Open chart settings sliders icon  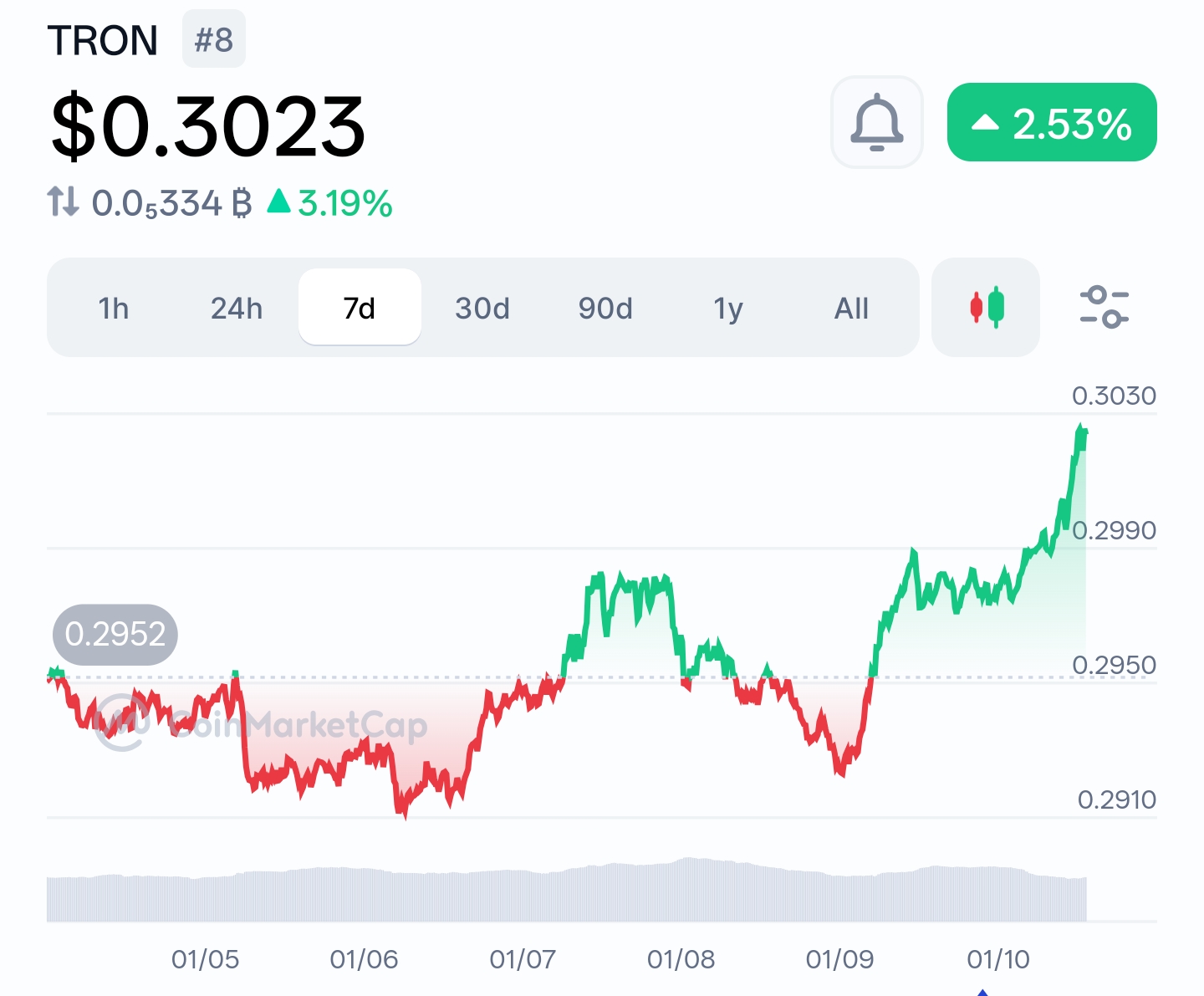(1104, 307)
